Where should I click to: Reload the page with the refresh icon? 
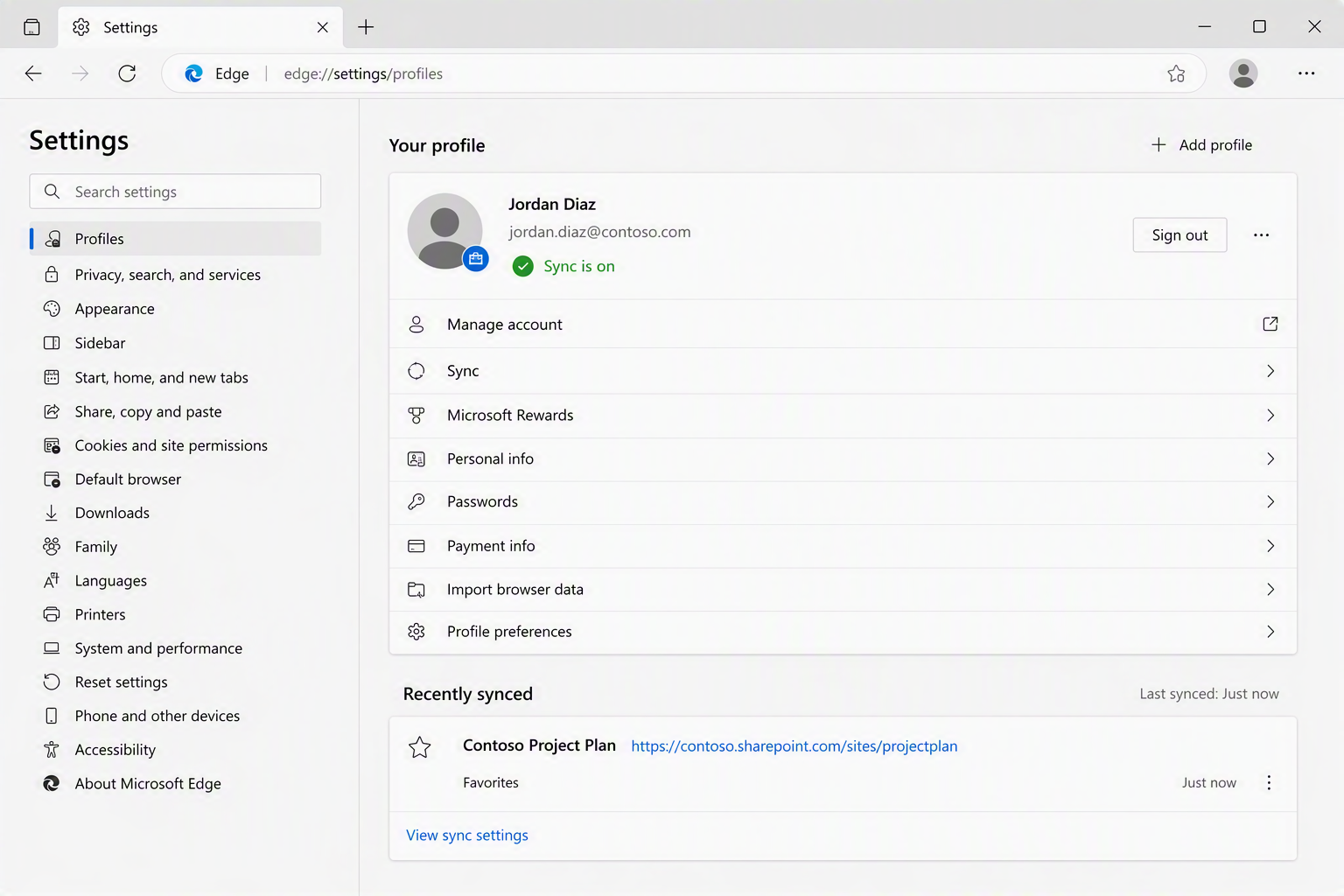click(127, 73)
